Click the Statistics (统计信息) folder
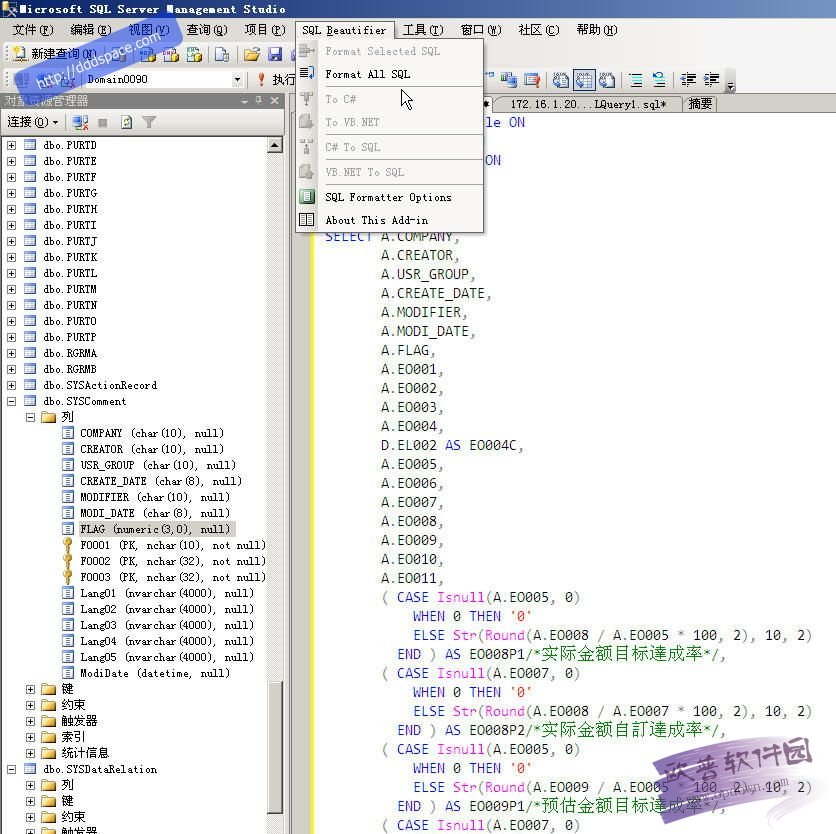The width and height of the screenshot is (836, 834). [85, 753]
